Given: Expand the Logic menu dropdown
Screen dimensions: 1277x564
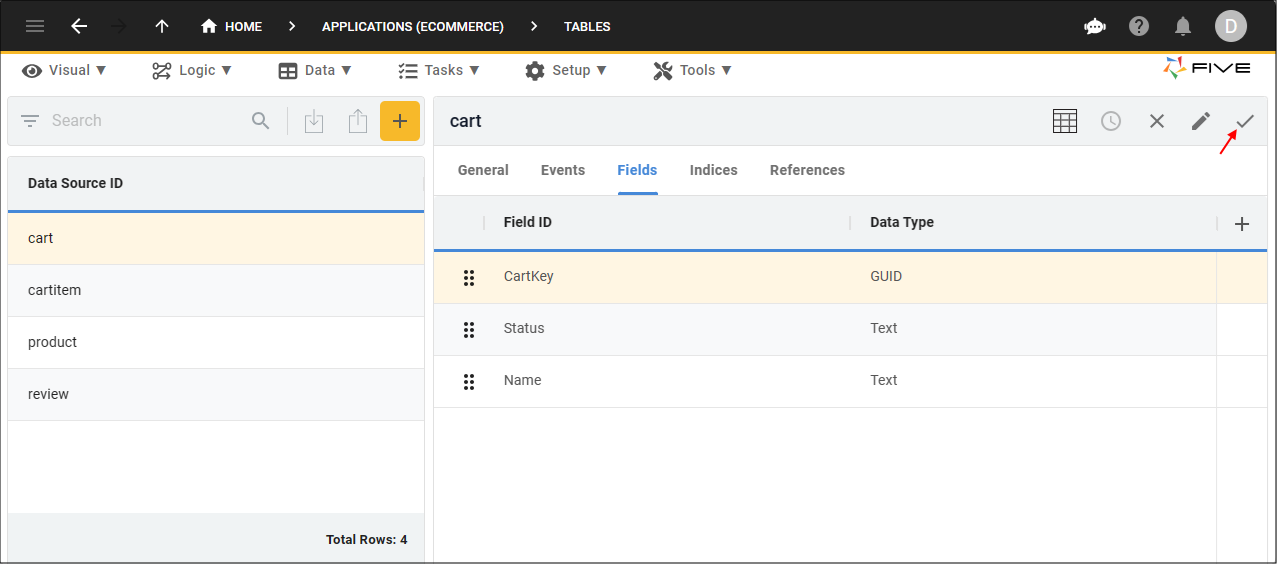Looking at the screenshot, I should click(x=192, y=70).
